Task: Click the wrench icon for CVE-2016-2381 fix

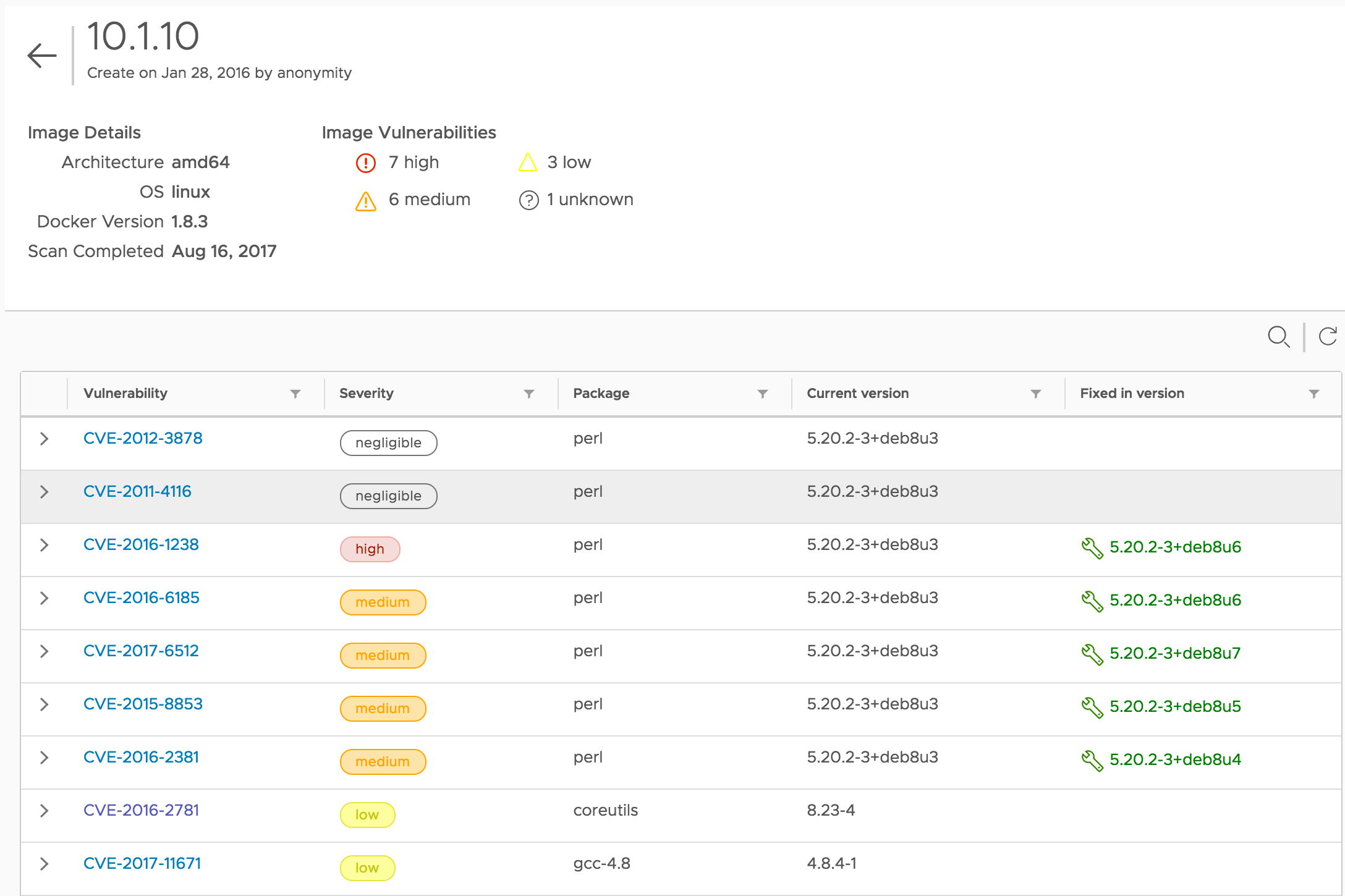Action: (1092, 761)
